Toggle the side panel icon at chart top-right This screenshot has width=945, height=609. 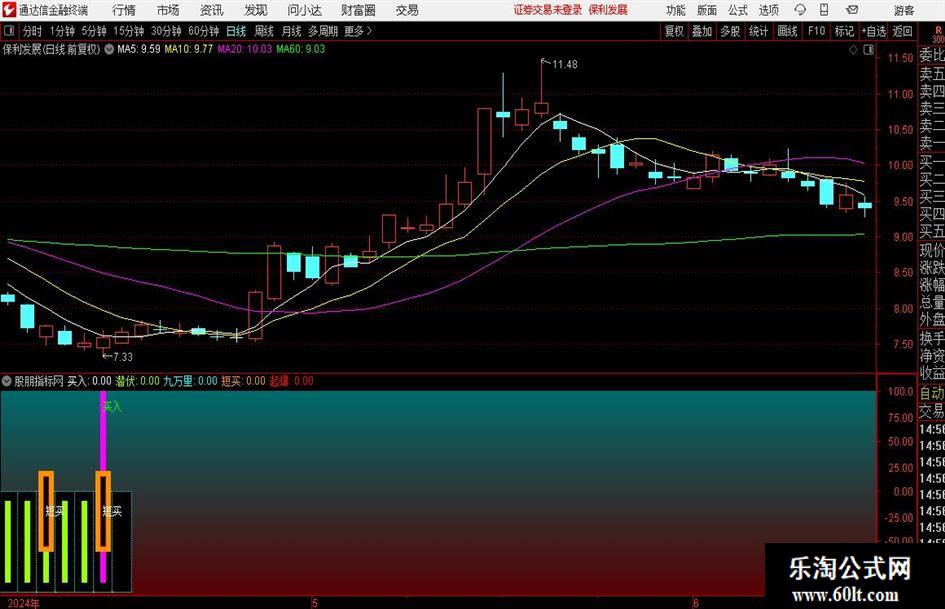pyautogui.click(x=868, y=50)
